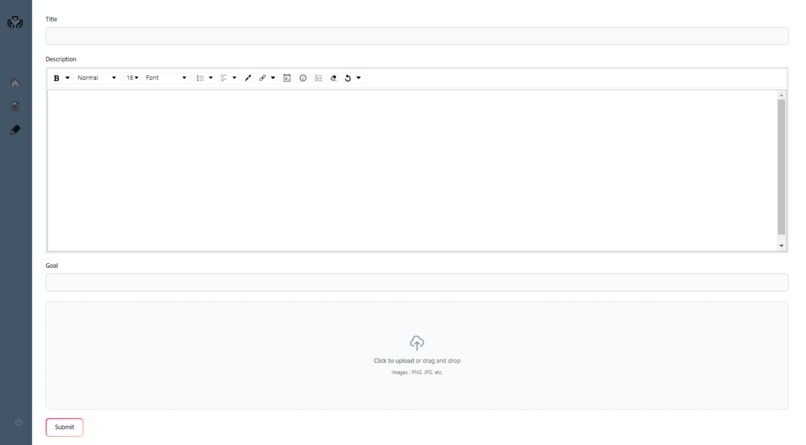
Task: Click the app logo in sidebar
Action: tap(15, 22)
